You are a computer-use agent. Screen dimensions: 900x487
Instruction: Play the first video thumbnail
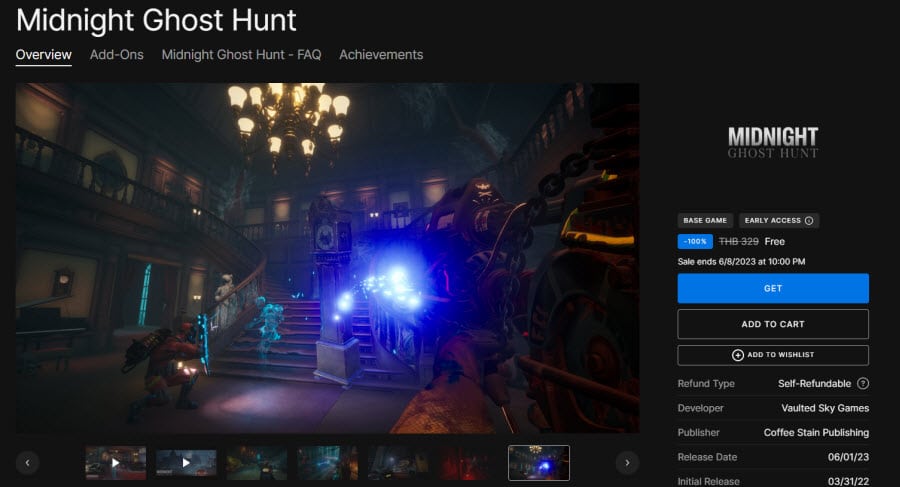point(115,463)
